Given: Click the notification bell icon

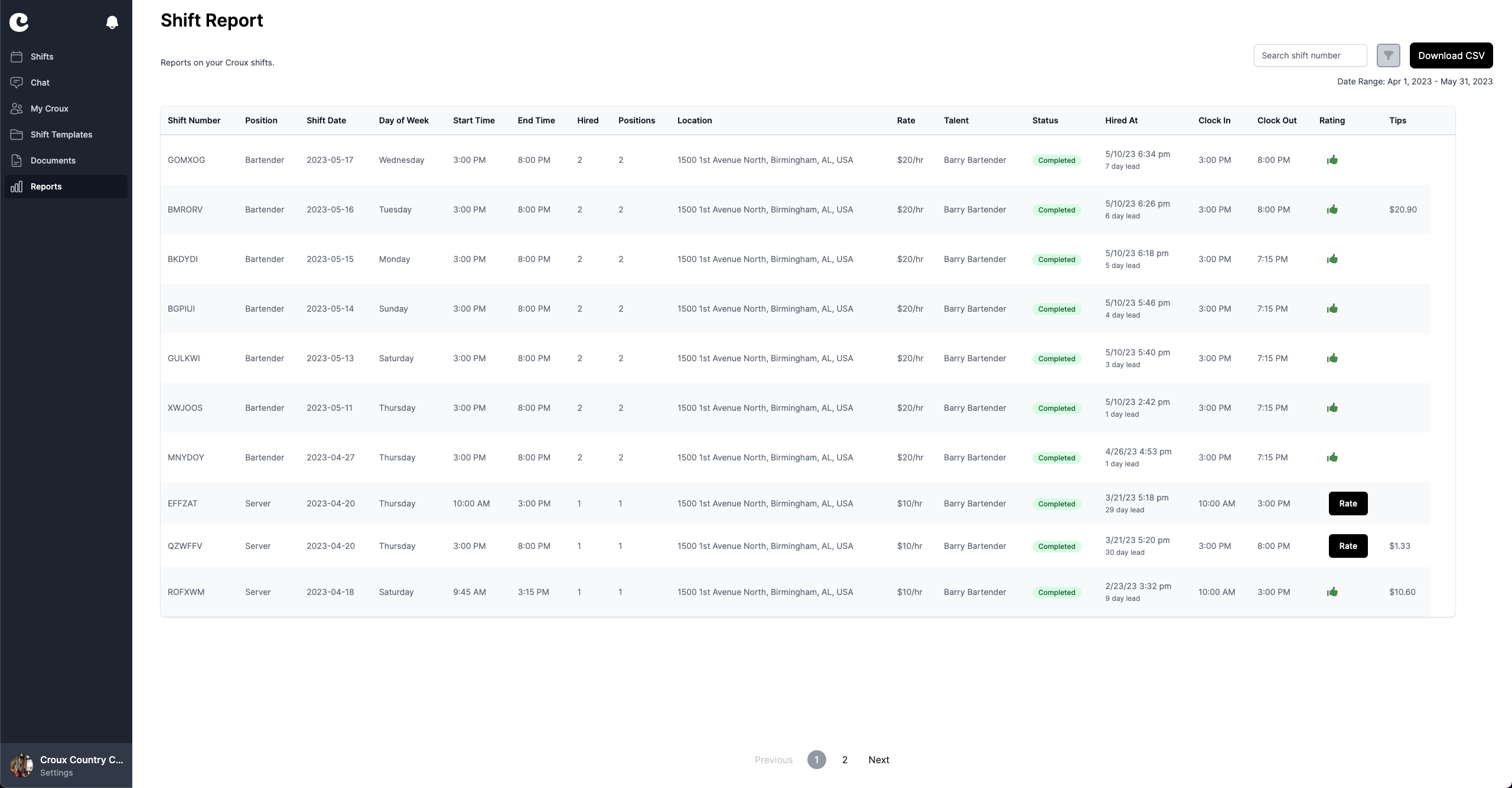Looking at the screenshot, I should tap(112, 22).
